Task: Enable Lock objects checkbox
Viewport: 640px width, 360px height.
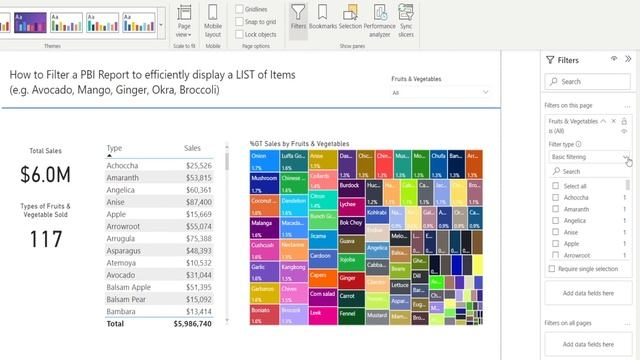Action: coord(240,34)
